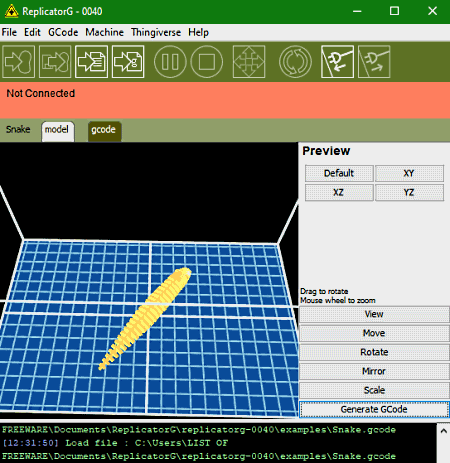Select the Scale mode button
Image resolution: width=450 pixels, height=463 pixels.
click(x=374, y=390)
